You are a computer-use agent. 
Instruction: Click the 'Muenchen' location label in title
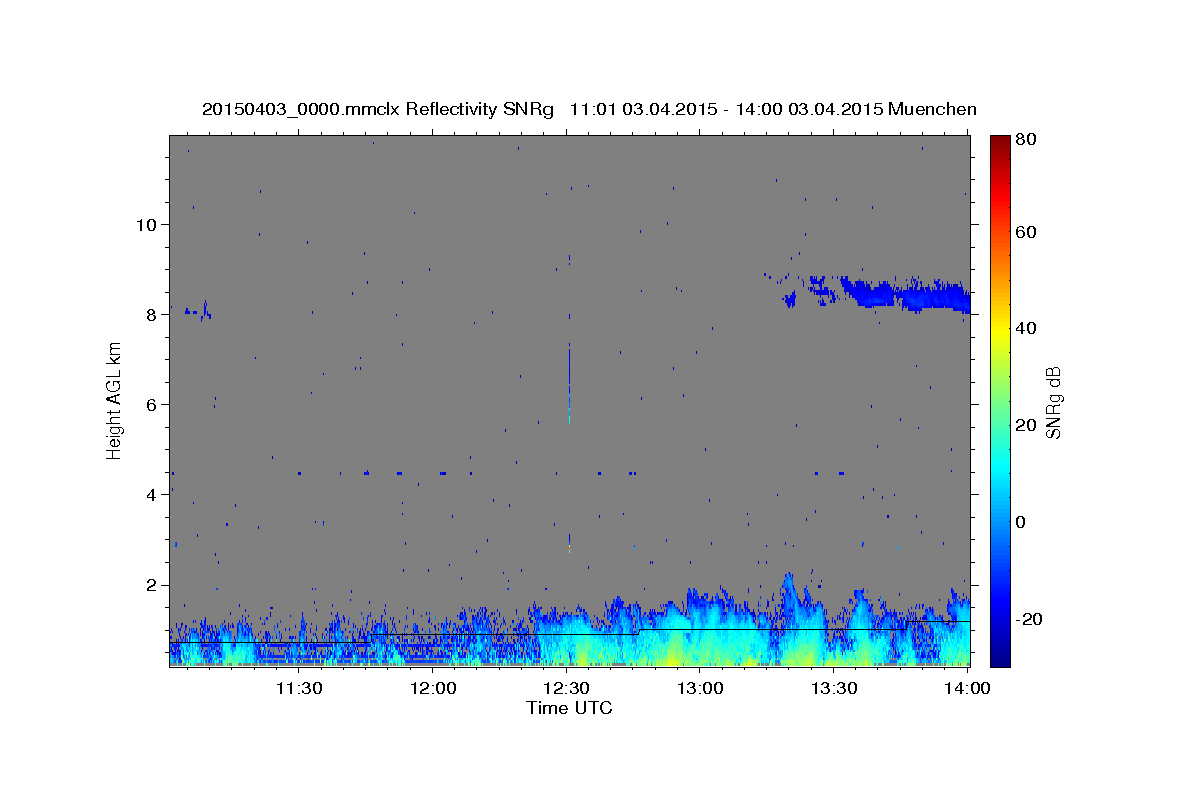pyautogui.click(x=931, y=109)
